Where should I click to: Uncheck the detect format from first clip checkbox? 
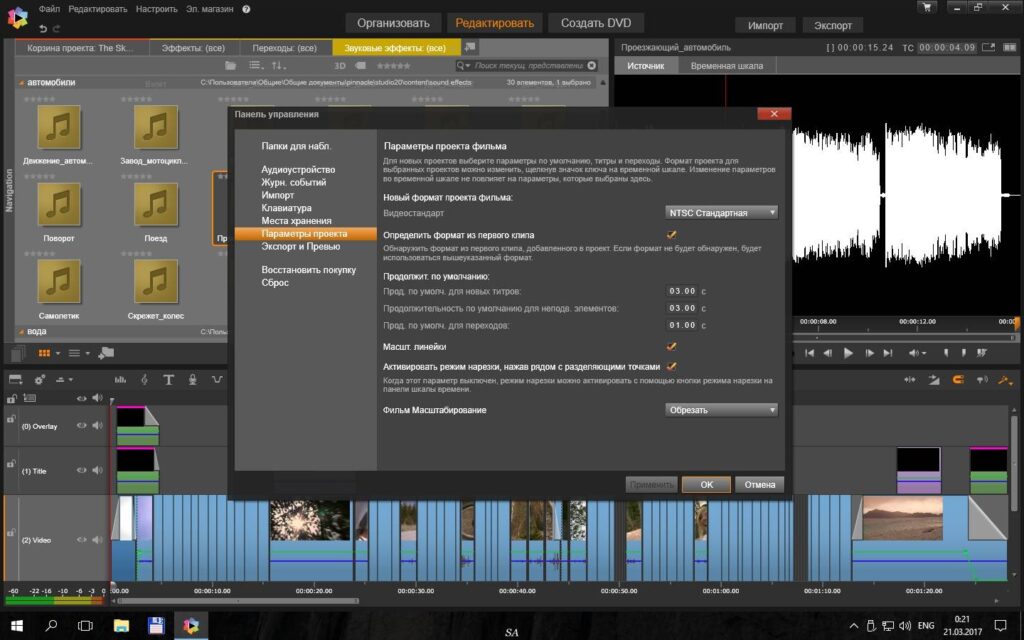click(671, 234)
